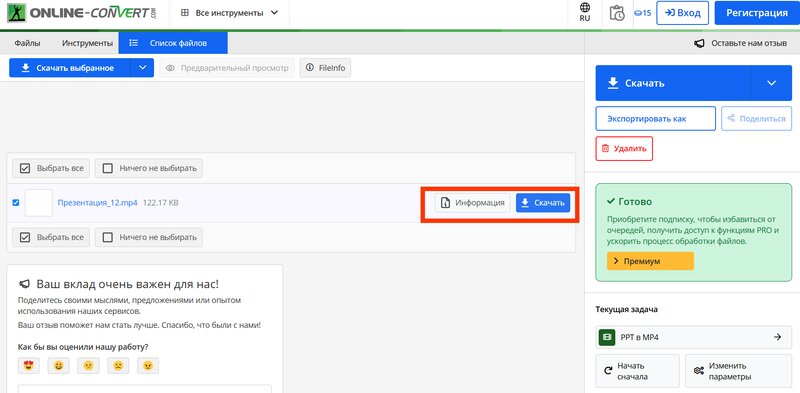
Task: Click the upper Выбрать все button
Action: (x=51, y=168)
